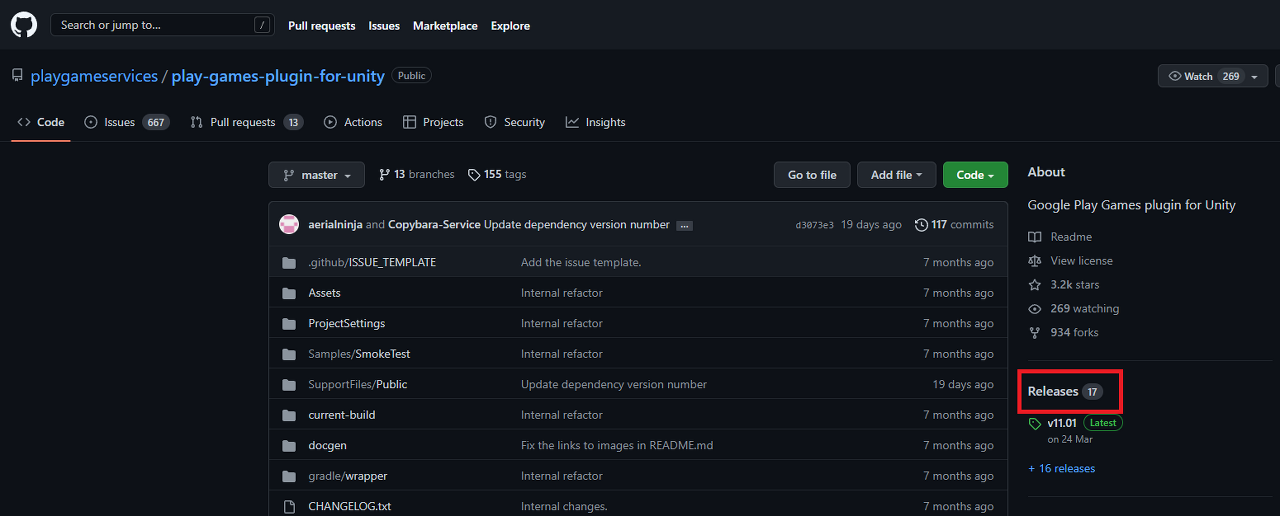
Task: Show the + 16 releases link
Action: (x=1061, y=469)
